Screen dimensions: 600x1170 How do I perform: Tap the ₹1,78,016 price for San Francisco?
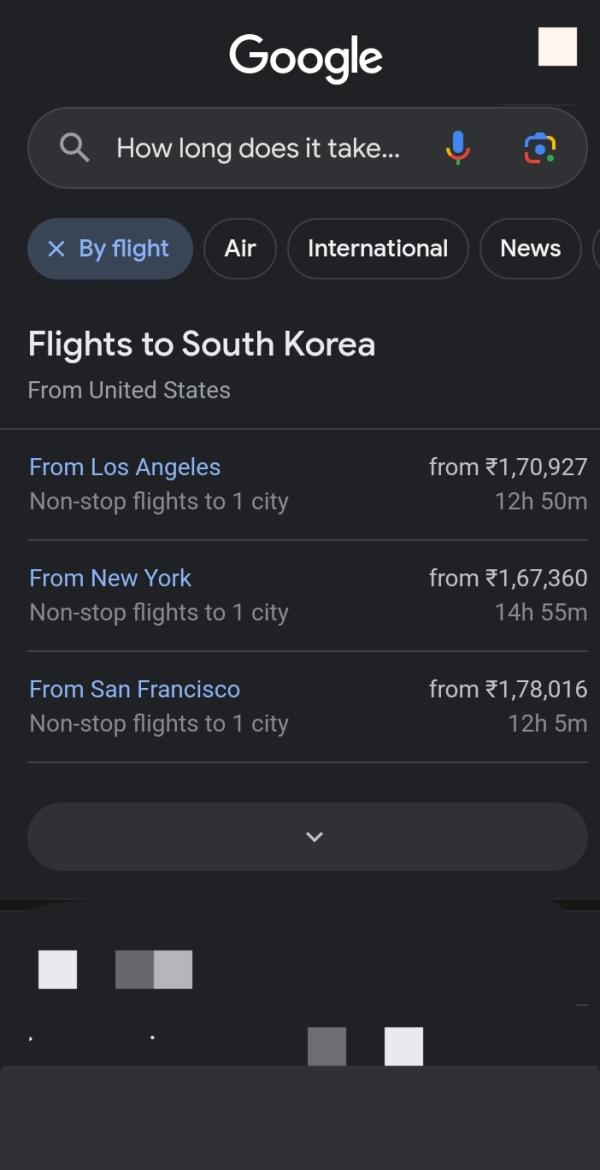[x=508, y=689]
